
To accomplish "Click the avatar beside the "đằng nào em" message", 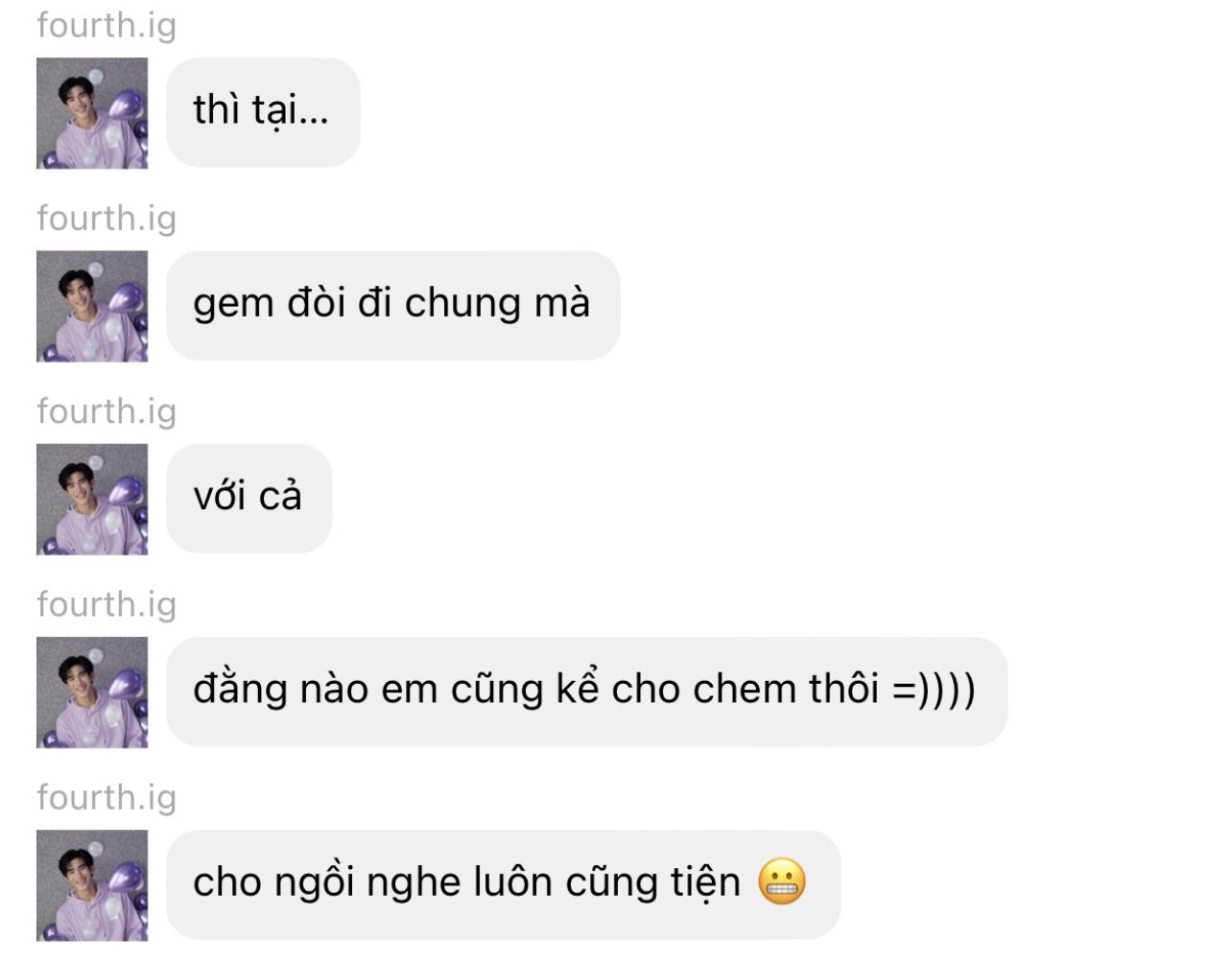I will (x=92, y=693).
